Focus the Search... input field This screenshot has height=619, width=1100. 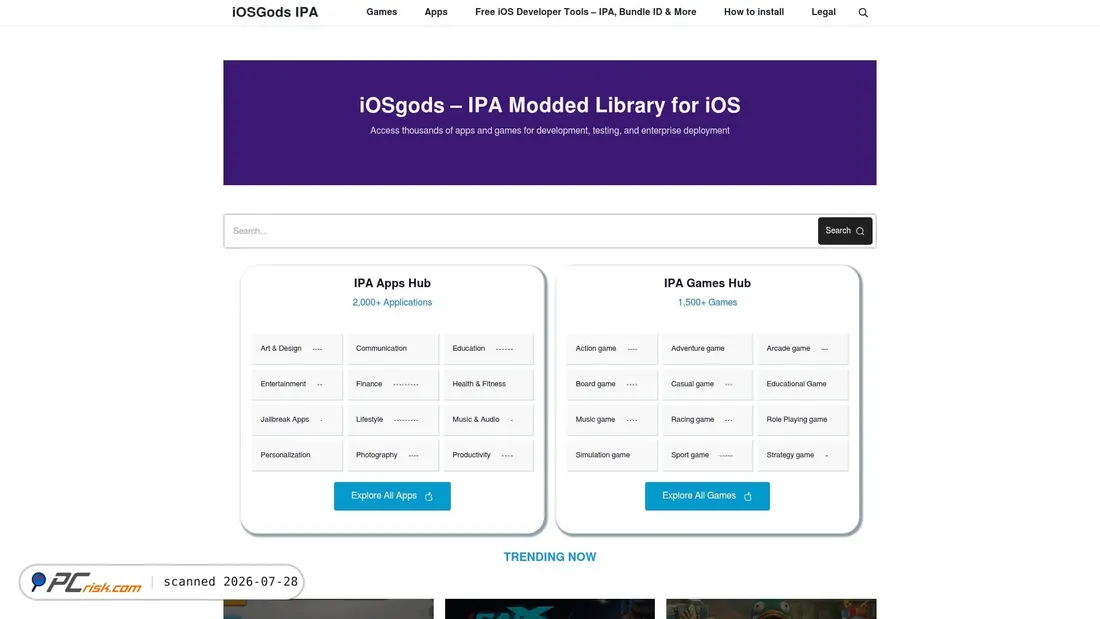[x=521, y=231]
